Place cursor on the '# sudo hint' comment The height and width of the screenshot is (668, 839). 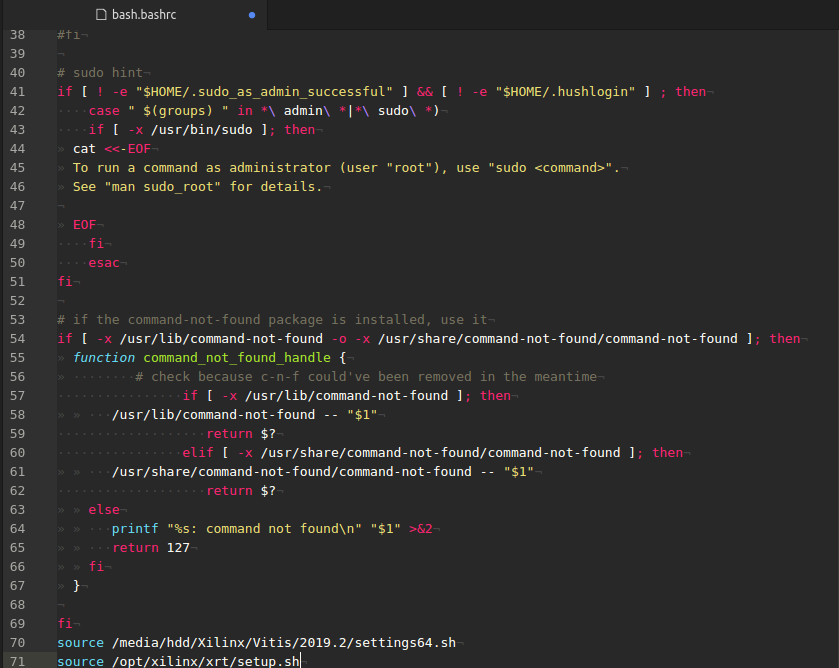(100, 73)
